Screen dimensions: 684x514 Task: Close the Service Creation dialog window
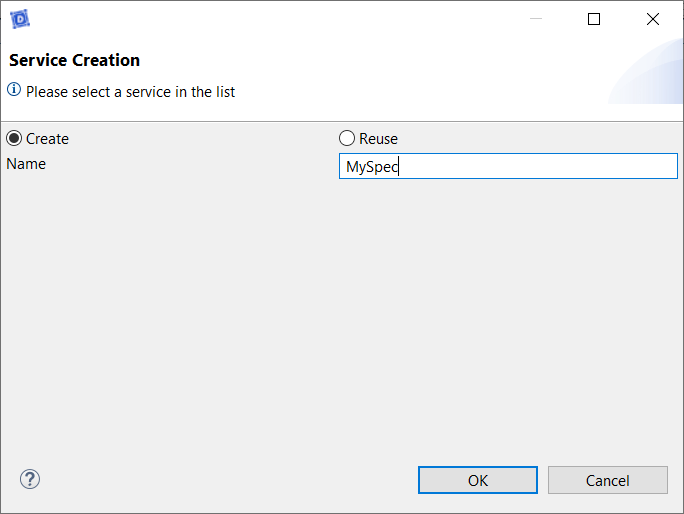[x=653, y=19]
